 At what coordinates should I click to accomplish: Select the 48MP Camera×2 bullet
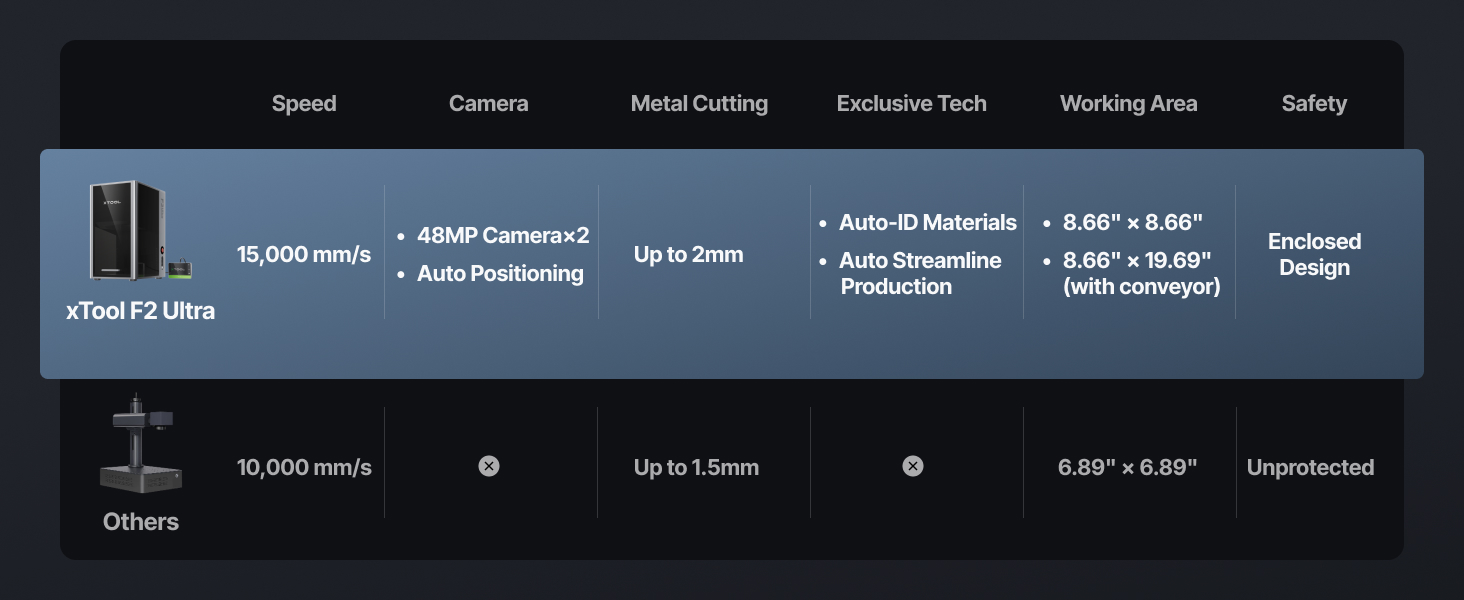click(503, 236)
